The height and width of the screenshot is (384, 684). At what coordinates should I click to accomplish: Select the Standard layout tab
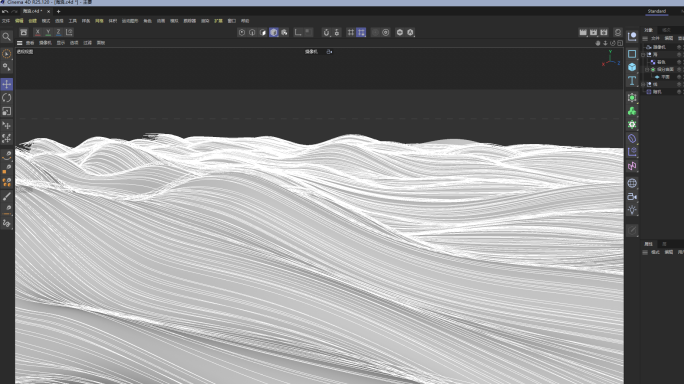657,11
